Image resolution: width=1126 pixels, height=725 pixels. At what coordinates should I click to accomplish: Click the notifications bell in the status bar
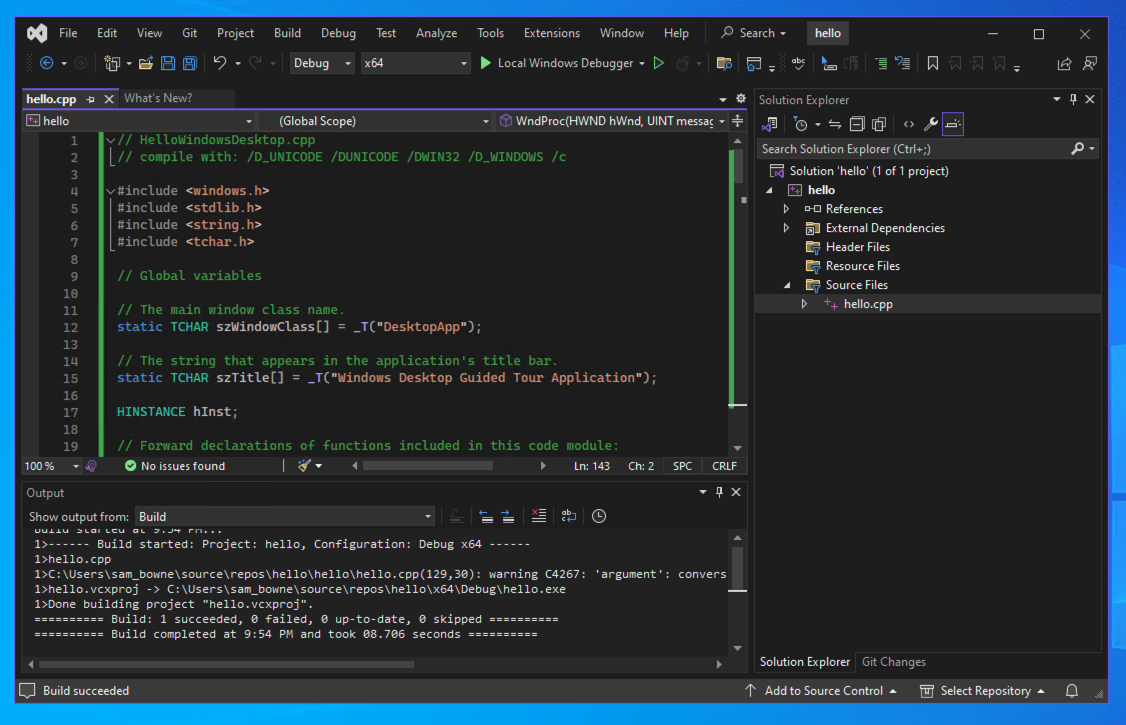point(1072,691)
